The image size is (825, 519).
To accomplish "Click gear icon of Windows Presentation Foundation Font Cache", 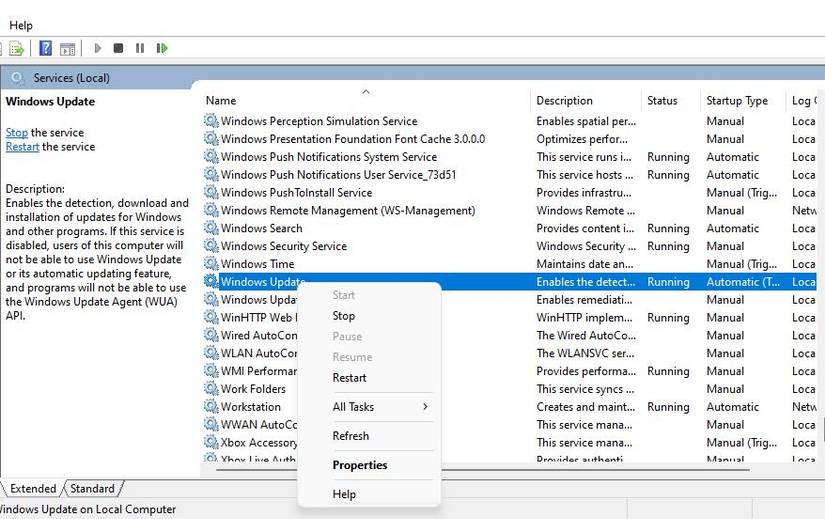I will click(211, 139).
